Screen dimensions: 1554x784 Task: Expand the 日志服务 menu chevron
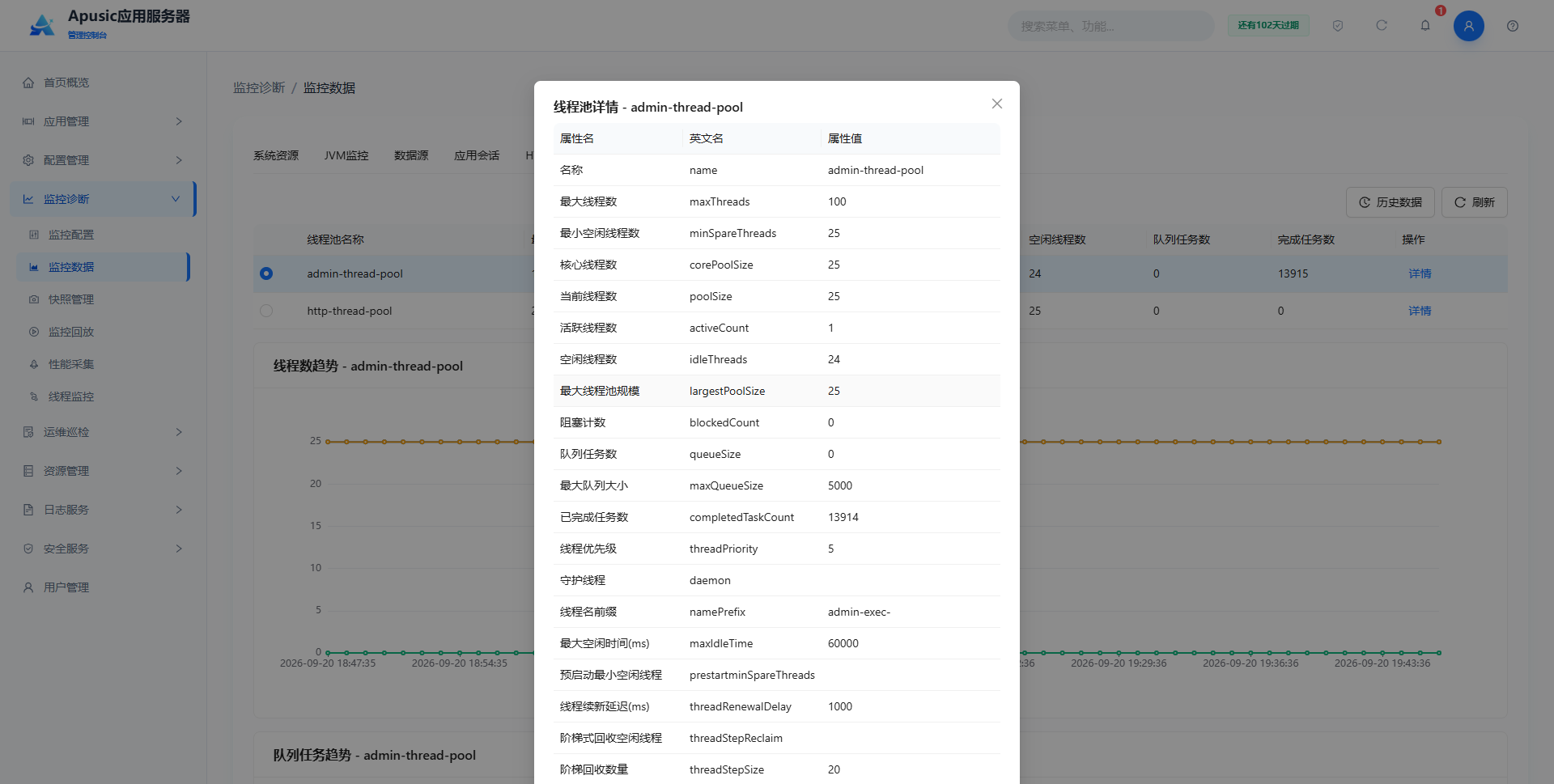pos(179,510)
